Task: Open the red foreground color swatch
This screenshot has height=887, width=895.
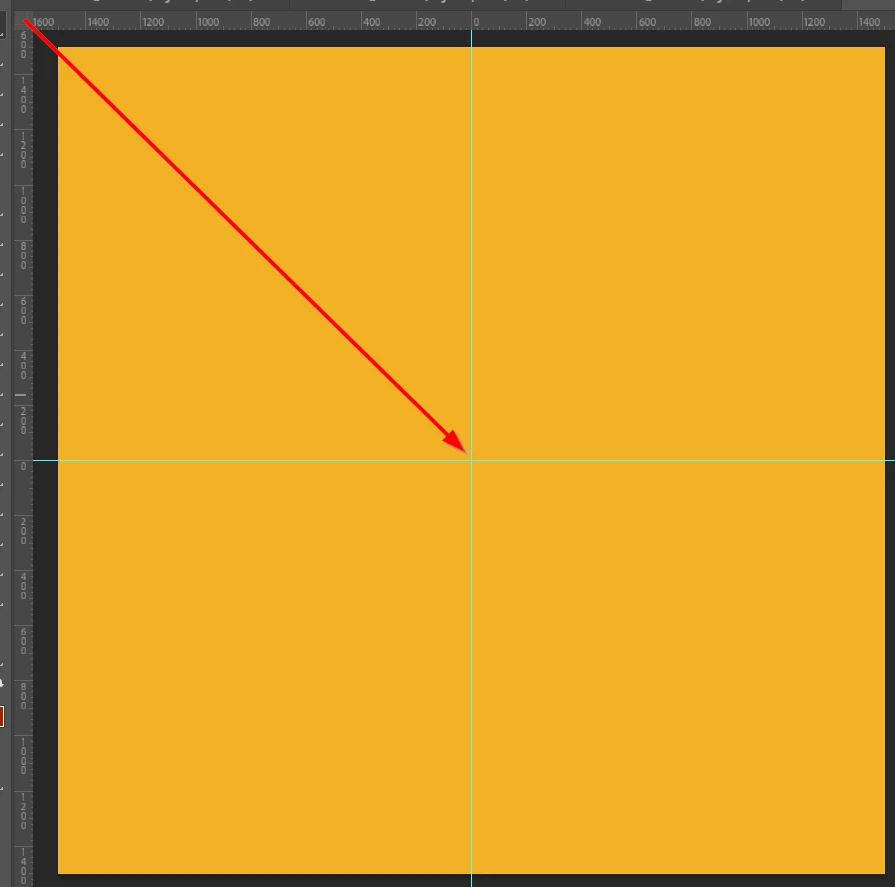Action: coord(2,716)
